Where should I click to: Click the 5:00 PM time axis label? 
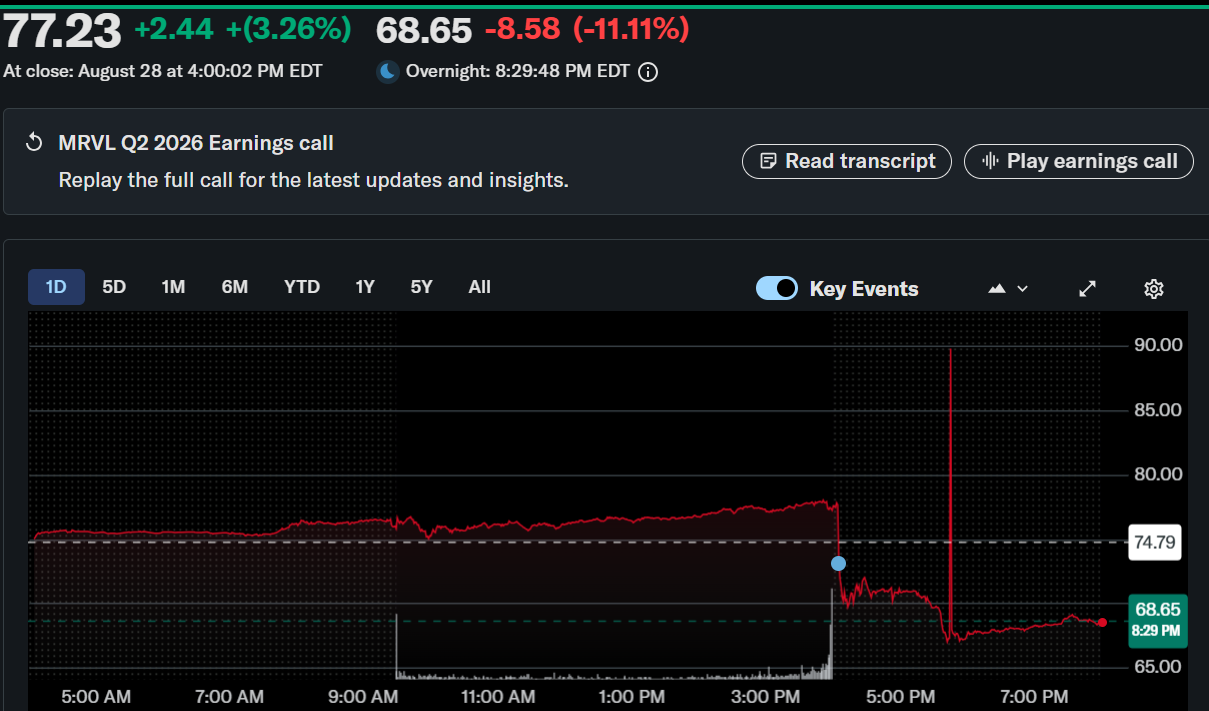point(900,696)
